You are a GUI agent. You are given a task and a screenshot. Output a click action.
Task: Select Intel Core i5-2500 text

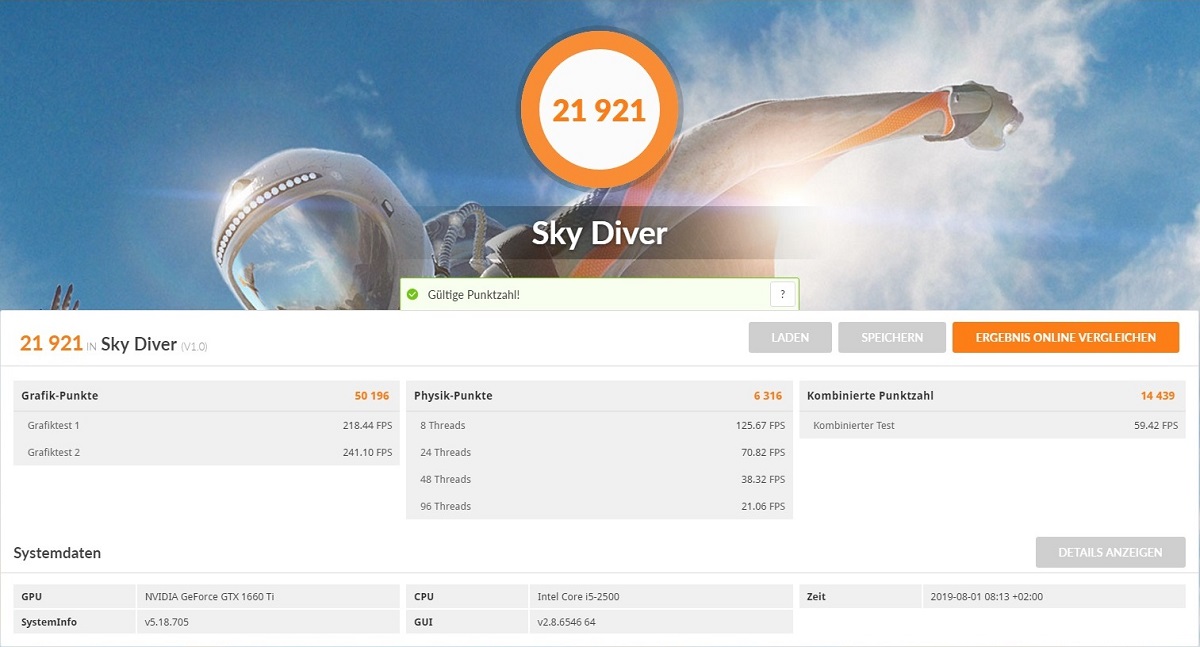(x=579, y=597)
